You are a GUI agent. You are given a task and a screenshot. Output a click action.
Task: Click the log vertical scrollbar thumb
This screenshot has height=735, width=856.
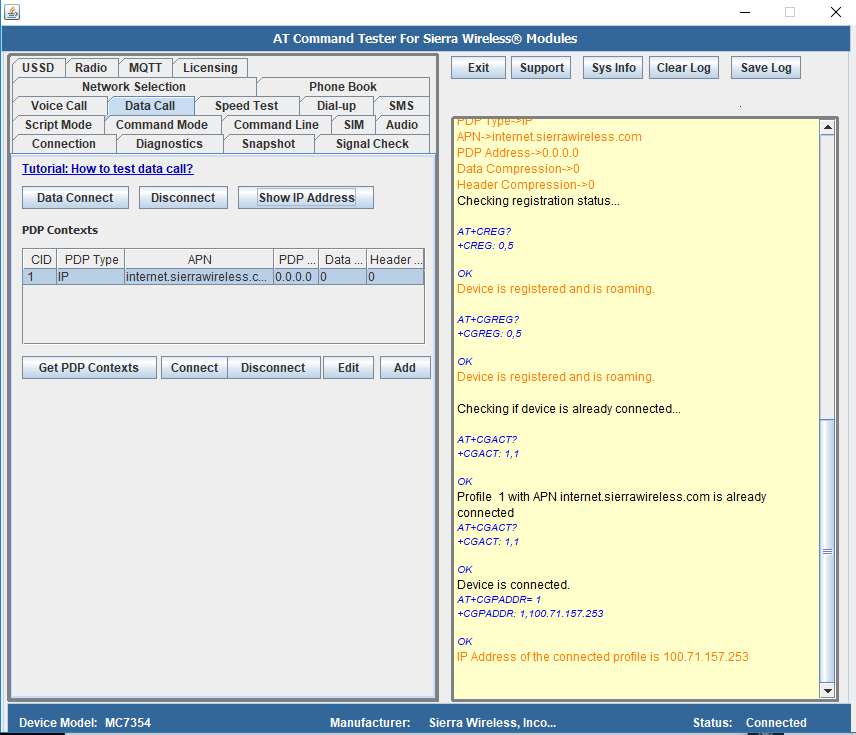pos(828,550)
